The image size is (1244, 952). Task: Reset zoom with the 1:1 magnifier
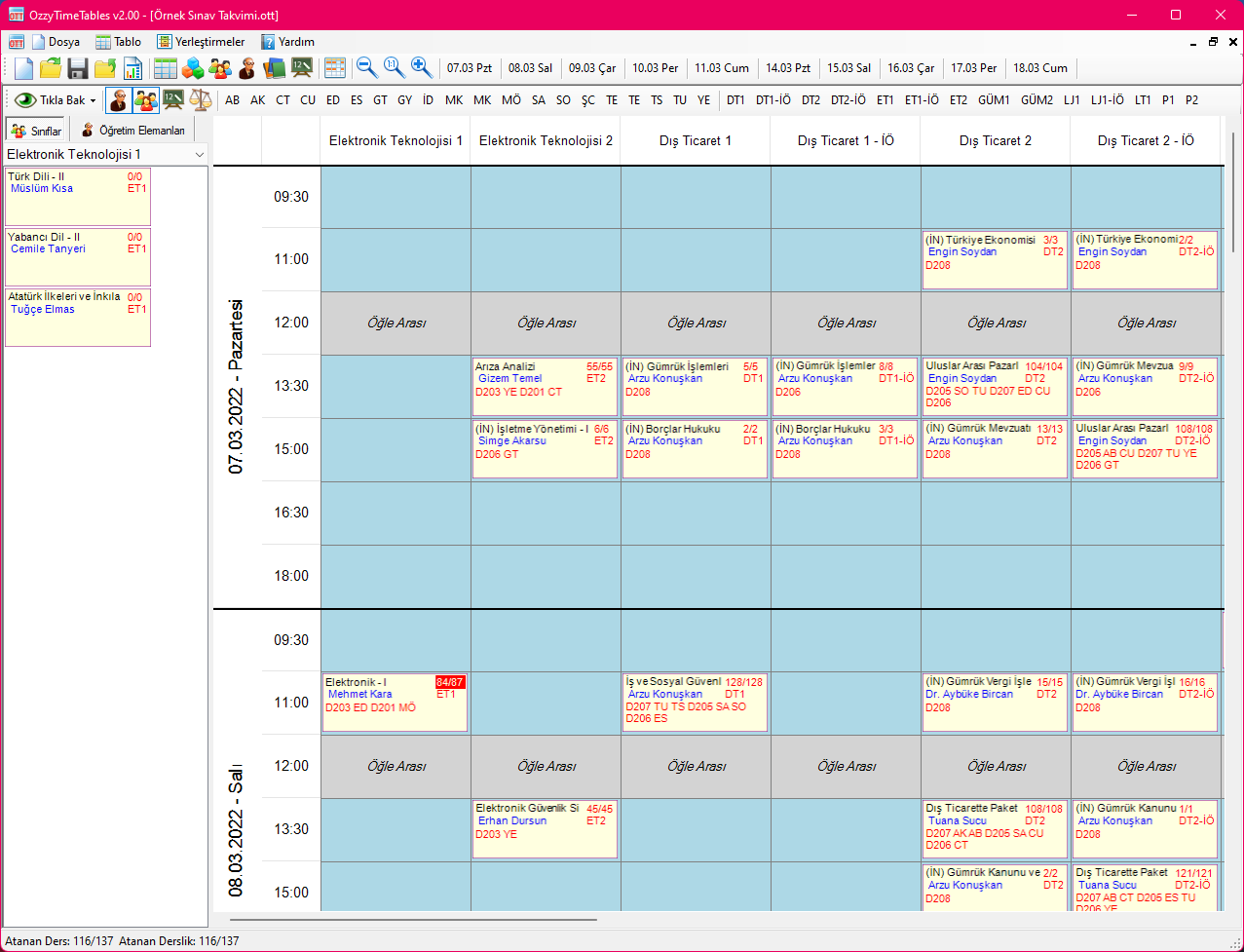click(x=394, y=67)
